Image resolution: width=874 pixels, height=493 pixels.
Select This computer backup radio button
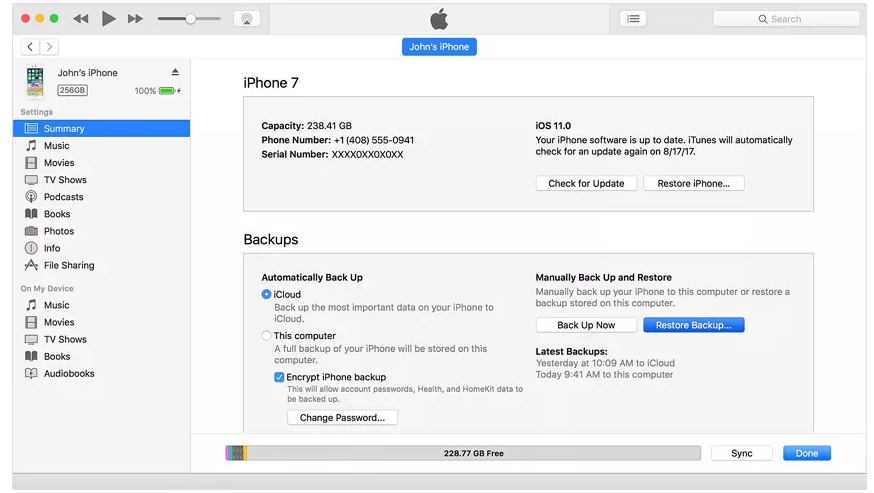[266, 336]
